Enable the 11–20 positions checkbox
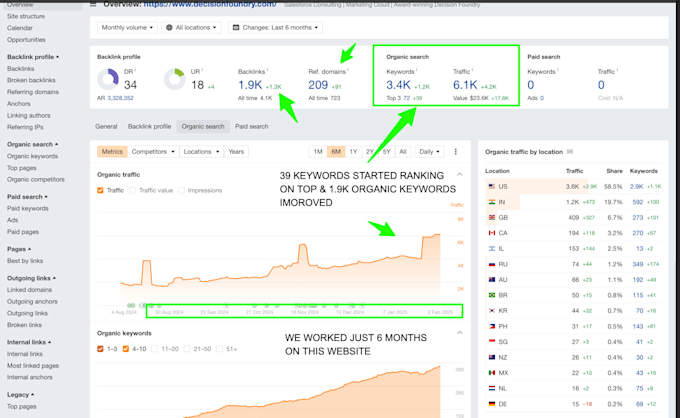The image size is (680, 418). tap(155, 349)
